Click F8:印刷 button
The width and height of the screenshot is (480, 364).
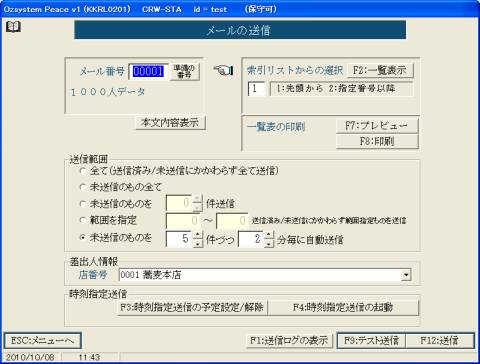point(377,141)
